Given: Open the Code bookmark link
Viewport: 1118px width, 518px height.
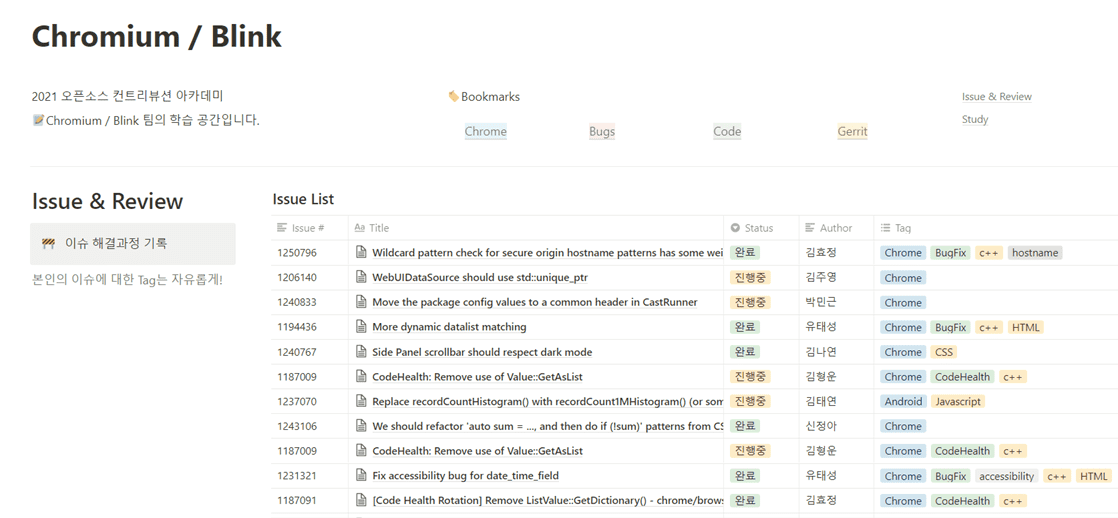Looking at the screenshot, I should coord(727,131).
